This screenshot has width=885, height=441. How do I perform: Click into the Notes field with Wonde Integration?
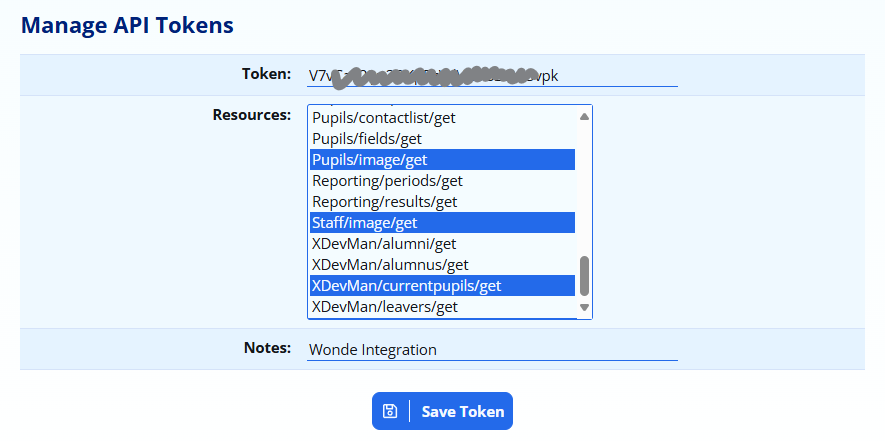(491, 349)
